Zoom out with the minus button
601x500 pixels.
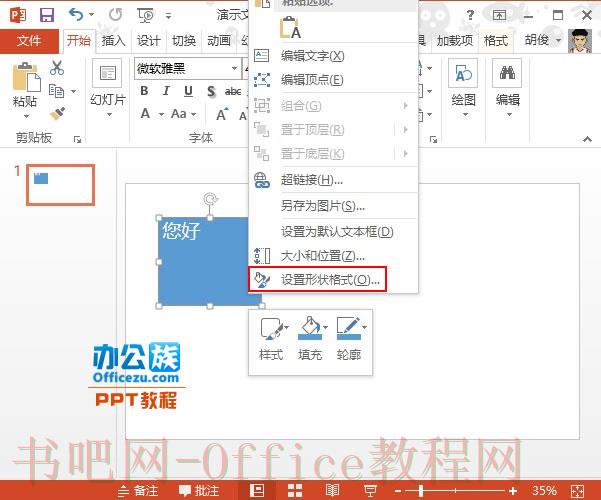coord(397,490)
